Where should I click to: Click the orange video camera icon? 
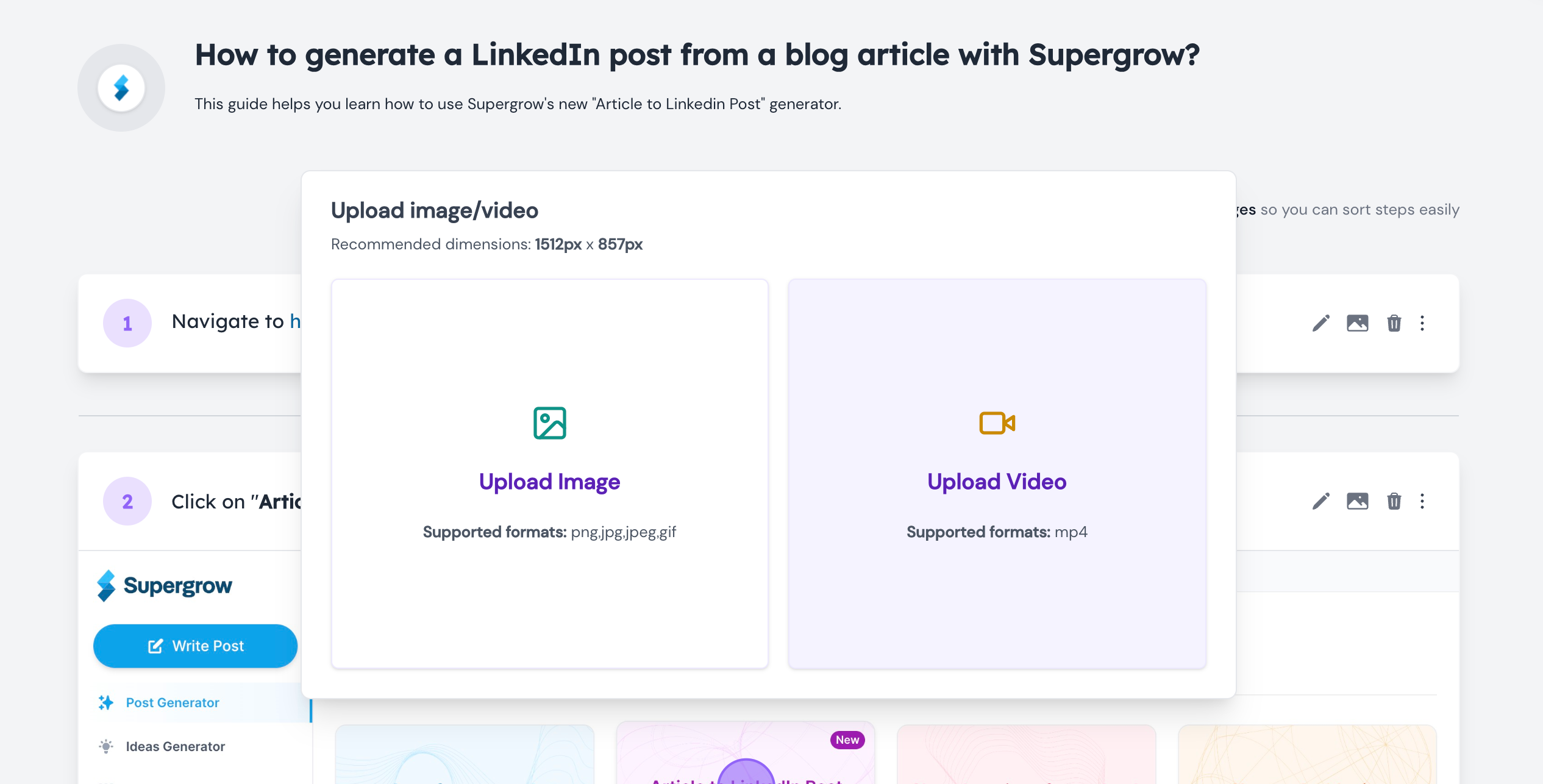[997, 423]
